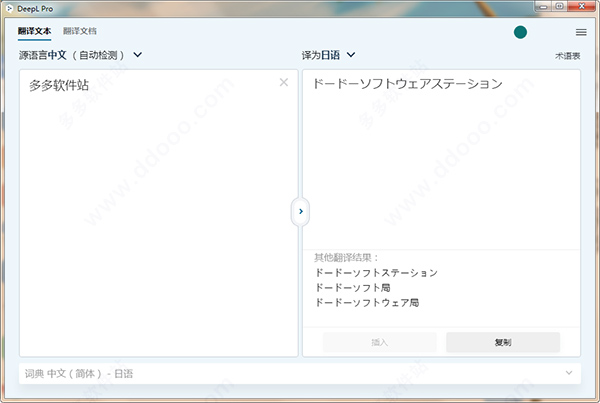Click the center arrow between translation panes
The height and width of the screenshot is (403, 600).
pos(301,211)
